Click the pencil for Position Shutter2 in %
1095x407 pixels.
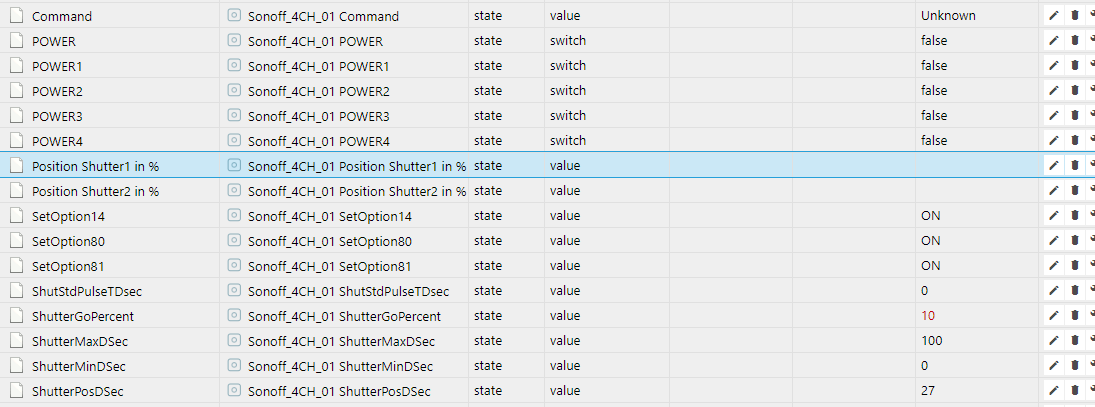point(1054,191)
